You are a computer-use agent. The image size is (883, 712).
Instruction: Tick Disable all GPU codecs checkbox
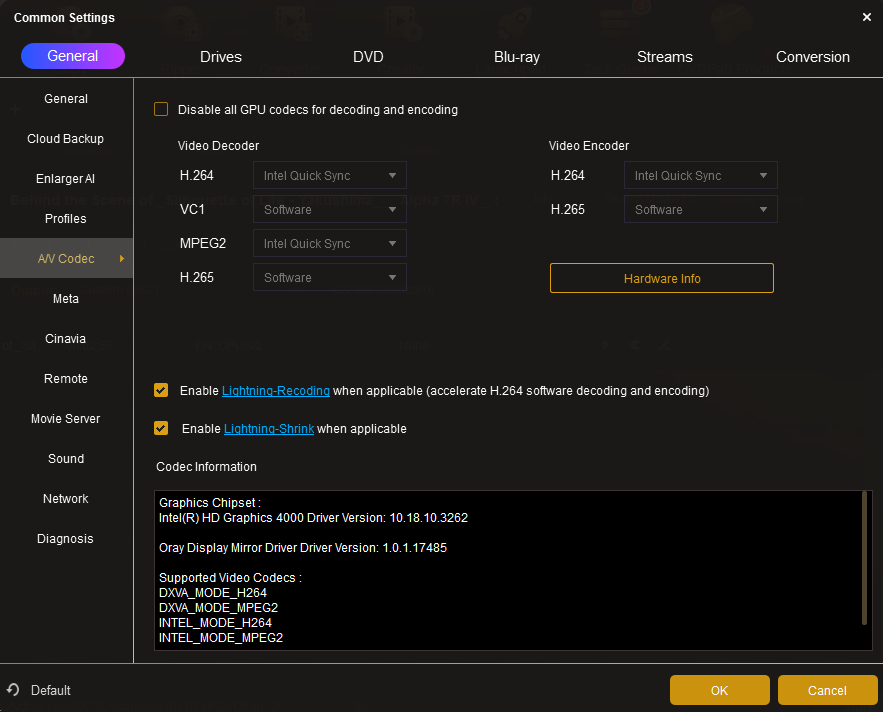161,109
